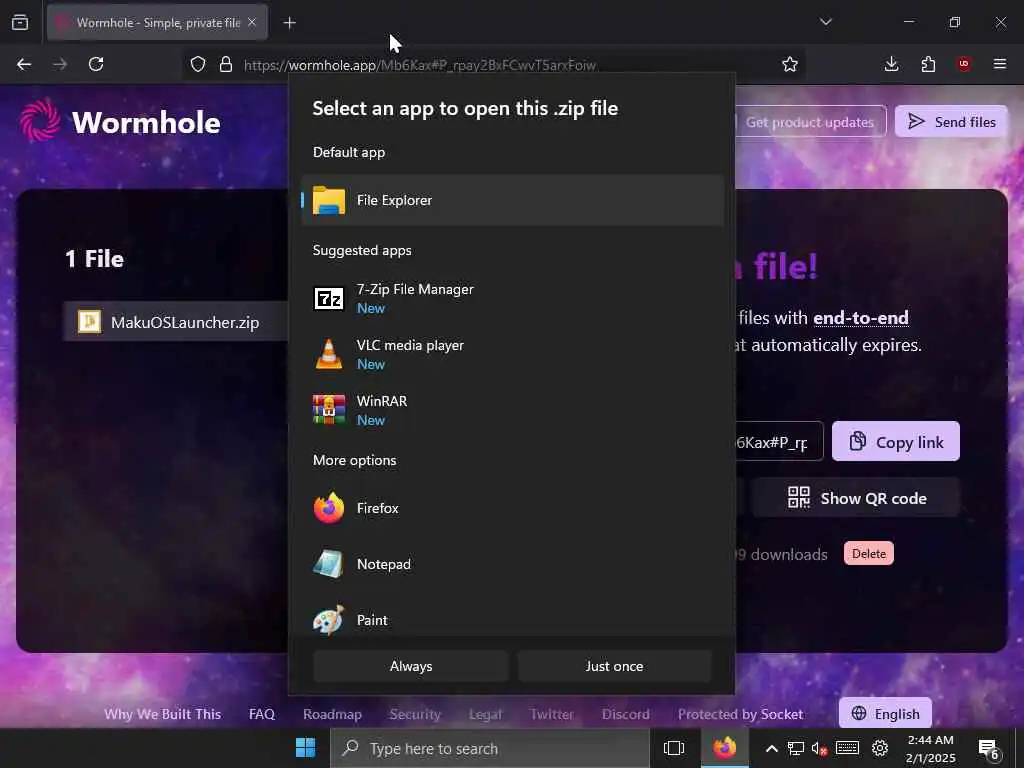
Task: Click the Just once button
Action: (x=614, y=666)
